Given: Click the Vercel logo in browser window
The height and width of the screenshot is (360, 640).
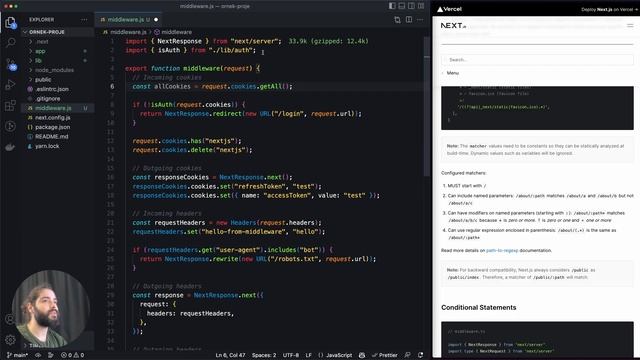Looking at the screenshot, I should pyautogui.click(x=449, y=9).
